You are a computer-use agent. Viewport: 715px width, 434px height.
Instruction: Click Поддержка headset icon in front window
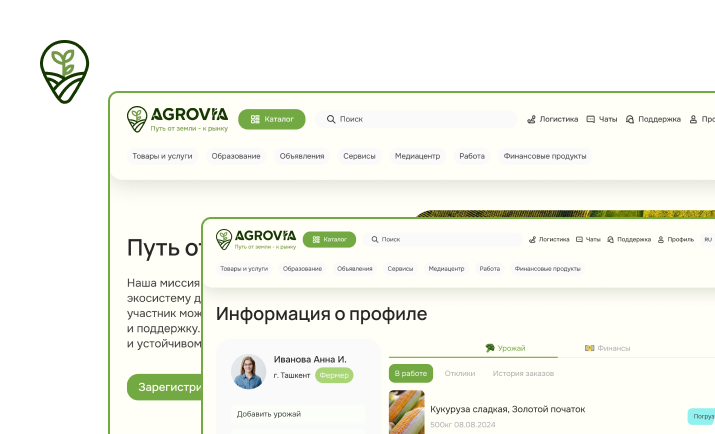611,239
